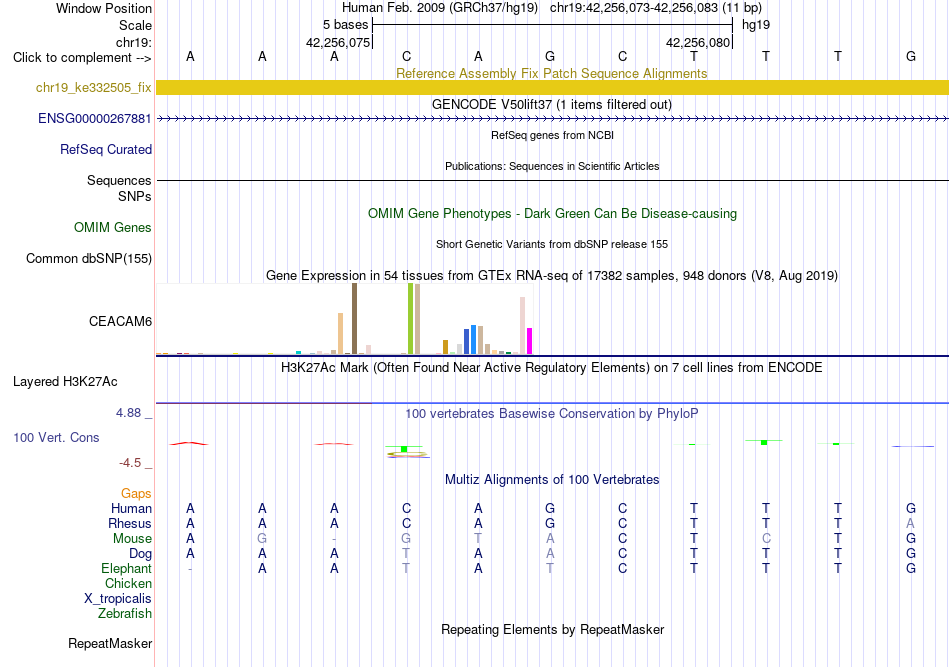
Task: Select the Mouse alignment row label
Action: point(133,539)
